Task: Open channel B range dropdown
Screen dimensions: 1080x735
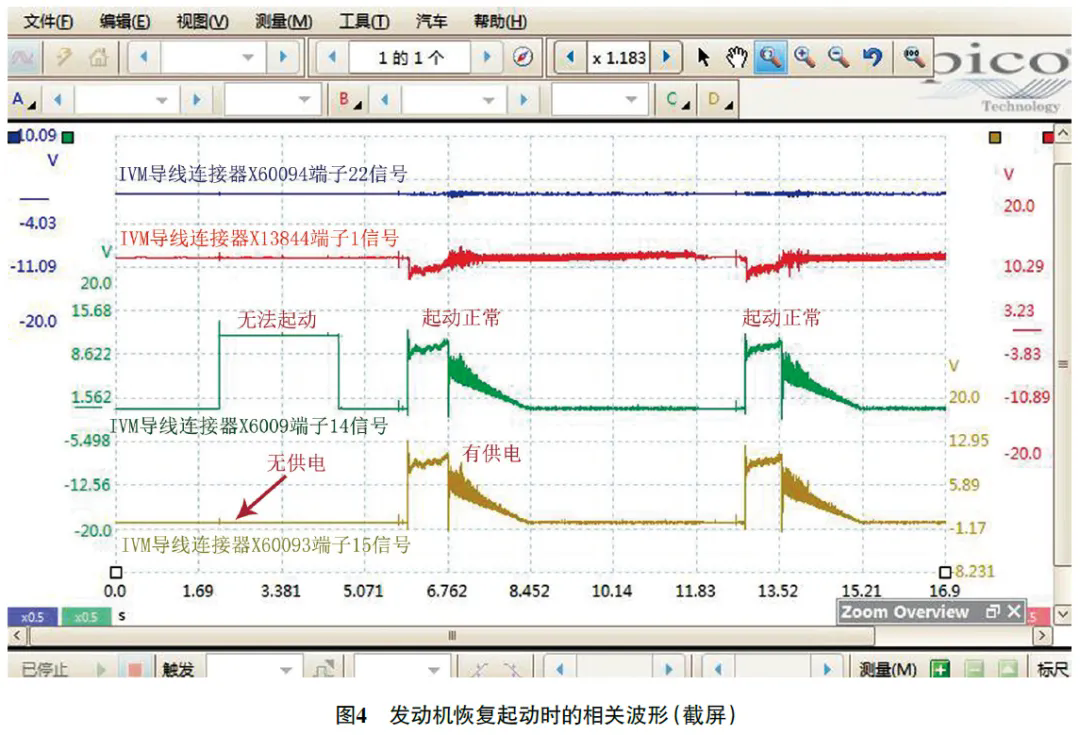Action: point(454,101)
